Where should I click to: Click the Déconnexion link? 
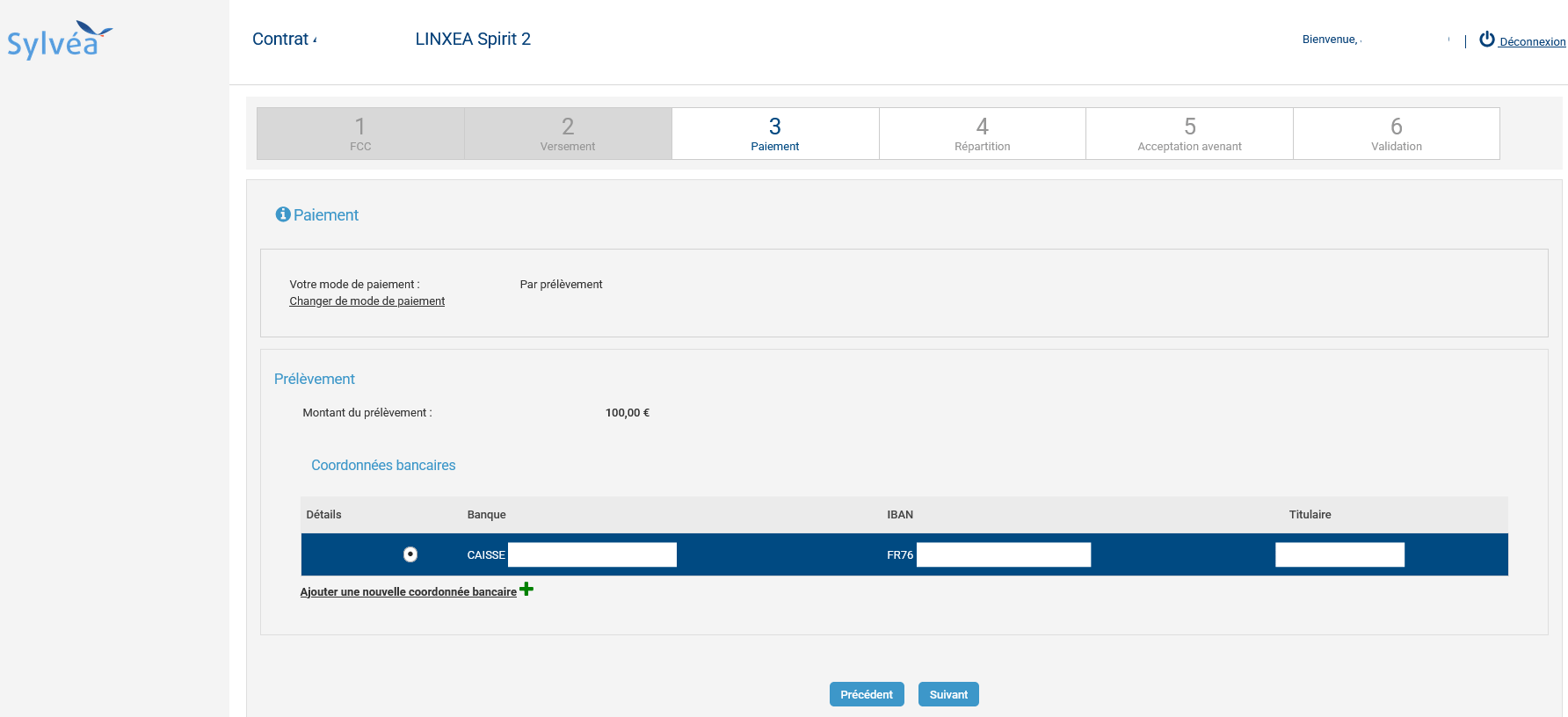1532,42
